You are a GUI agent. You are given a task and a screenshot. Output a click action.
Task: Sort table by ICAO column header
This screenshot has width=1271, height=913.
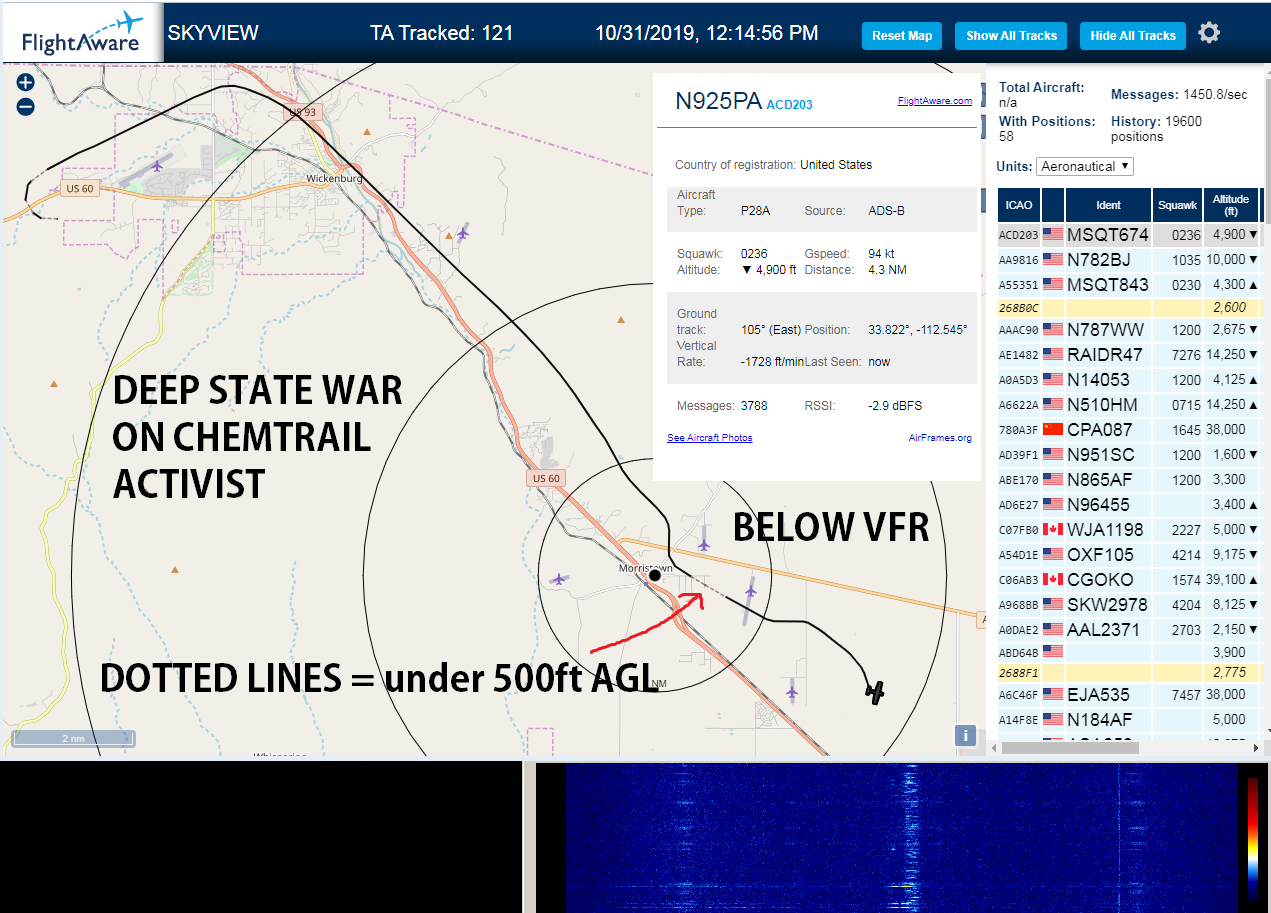(x=1019, y=205)
